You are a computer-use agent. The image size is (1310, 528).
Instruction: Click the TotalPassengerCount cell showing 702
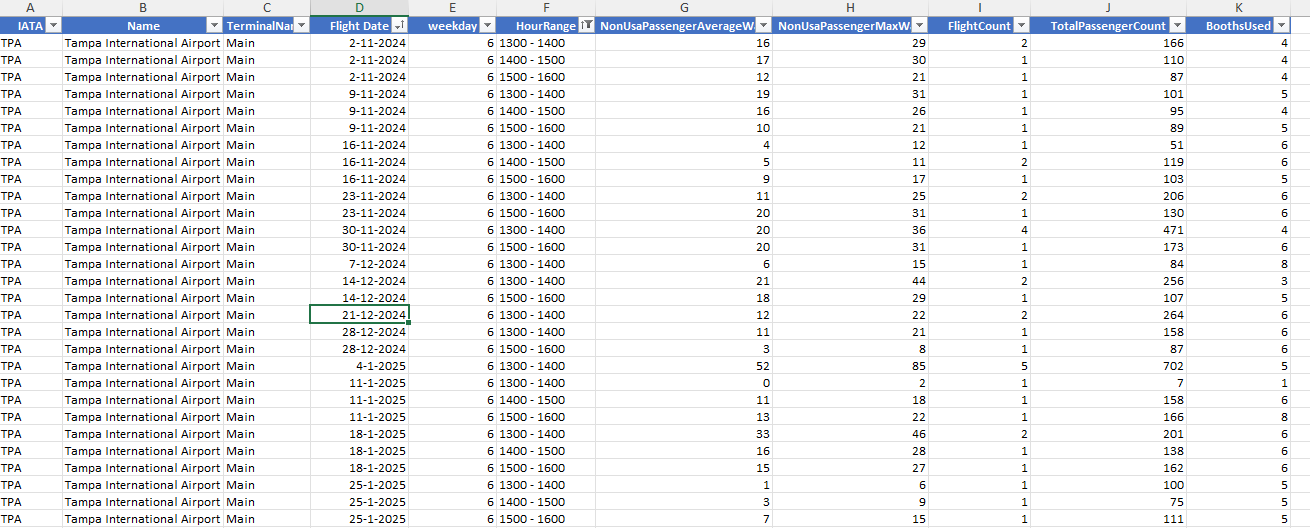(1108, 366)
